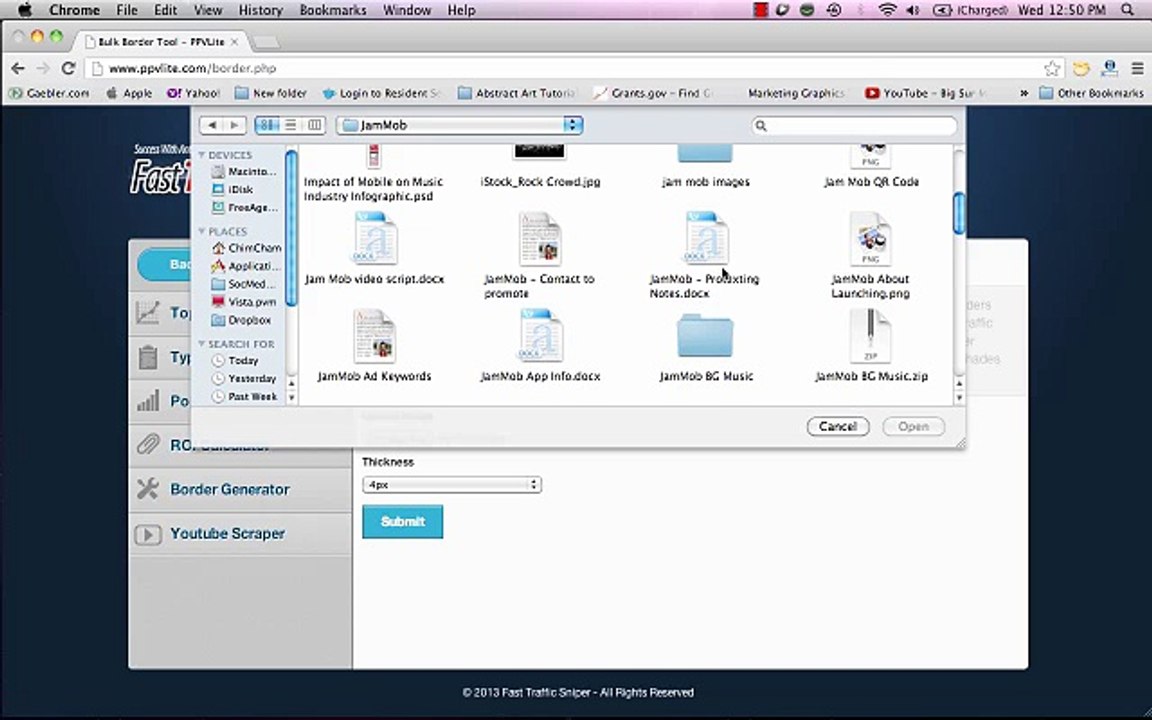Screen dimensions: 1152x720
Task: Open the Bookmarks menu
Action: (333, 10)
